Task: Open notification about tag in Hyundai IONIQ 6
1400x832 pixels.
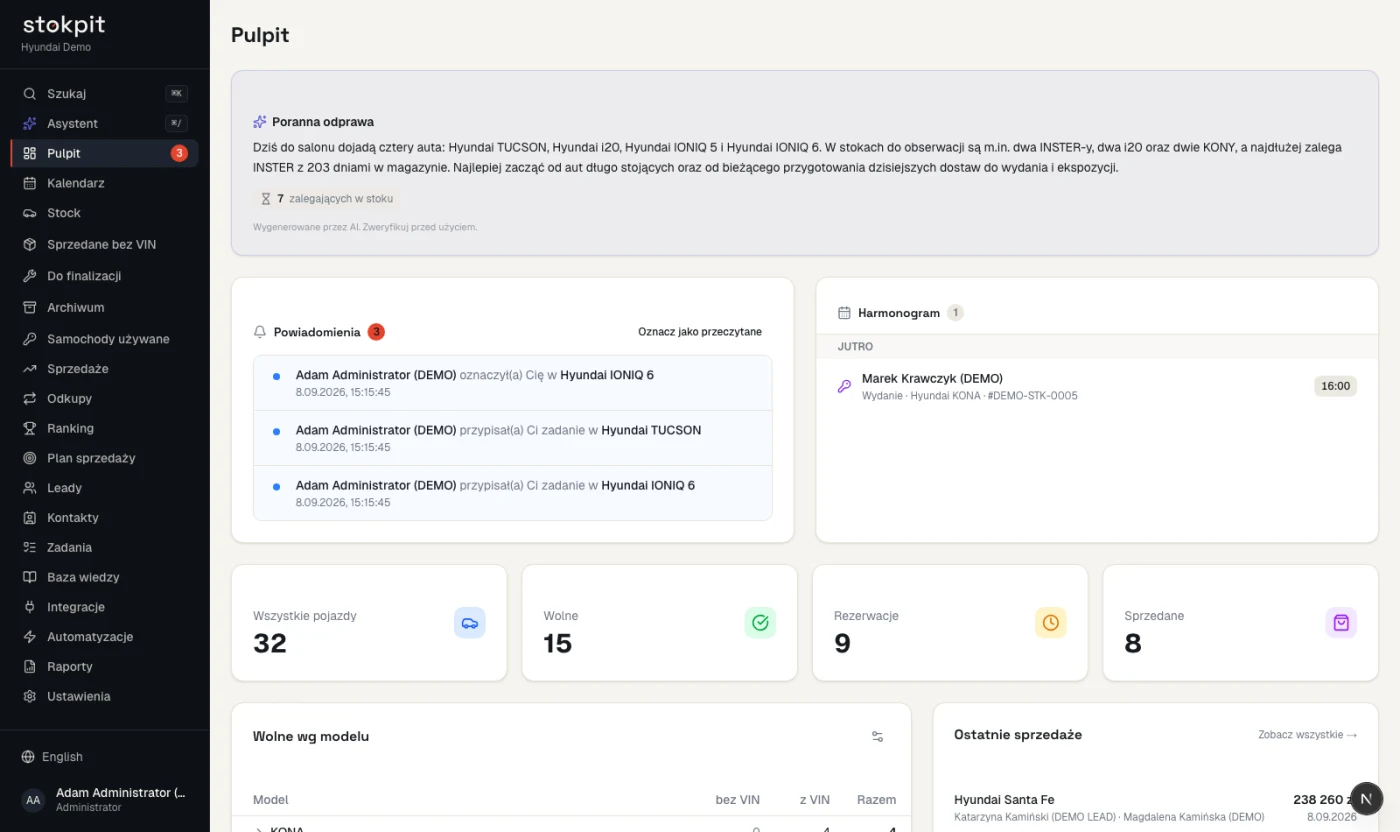Action: click(513, 383)
